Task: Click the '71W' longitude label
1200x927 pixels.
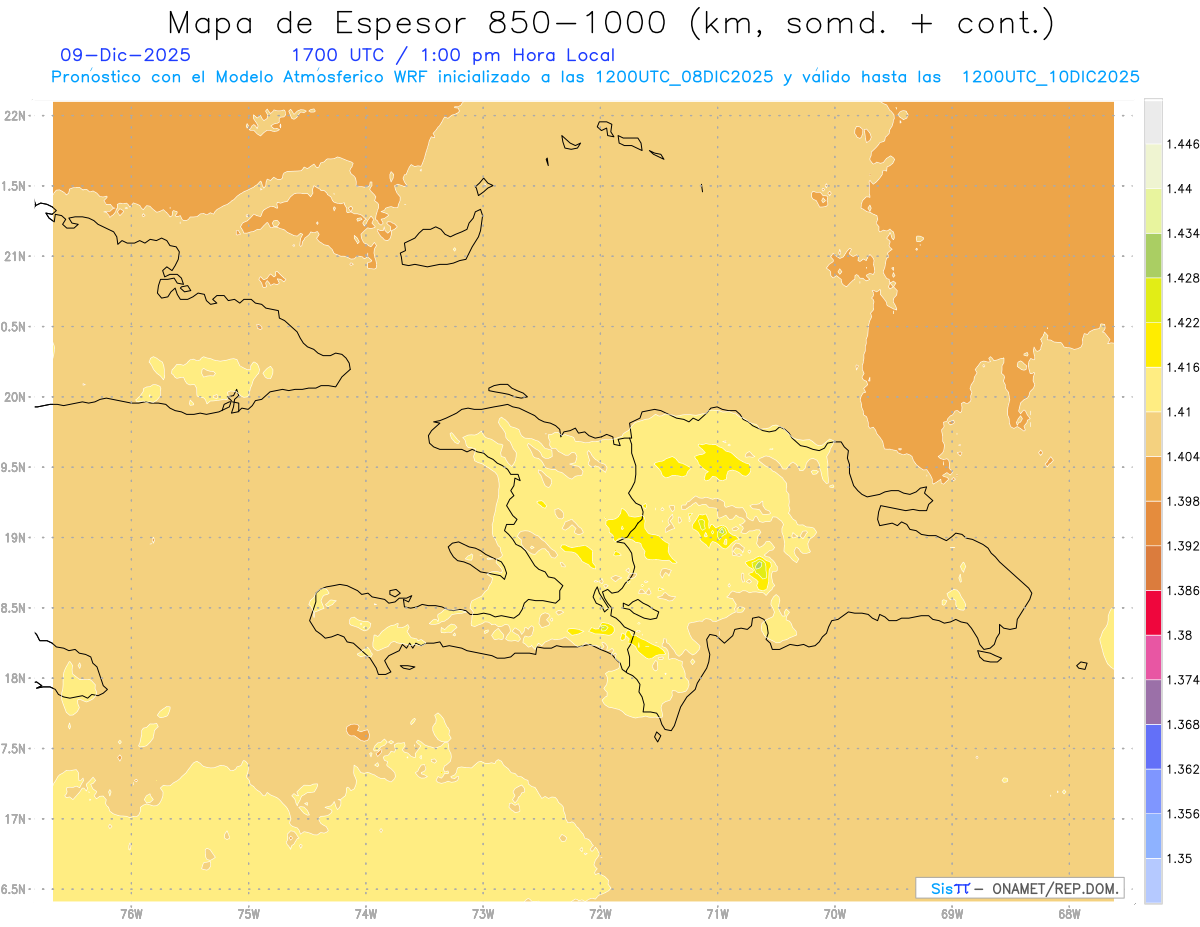Action: tap(717, 914)
